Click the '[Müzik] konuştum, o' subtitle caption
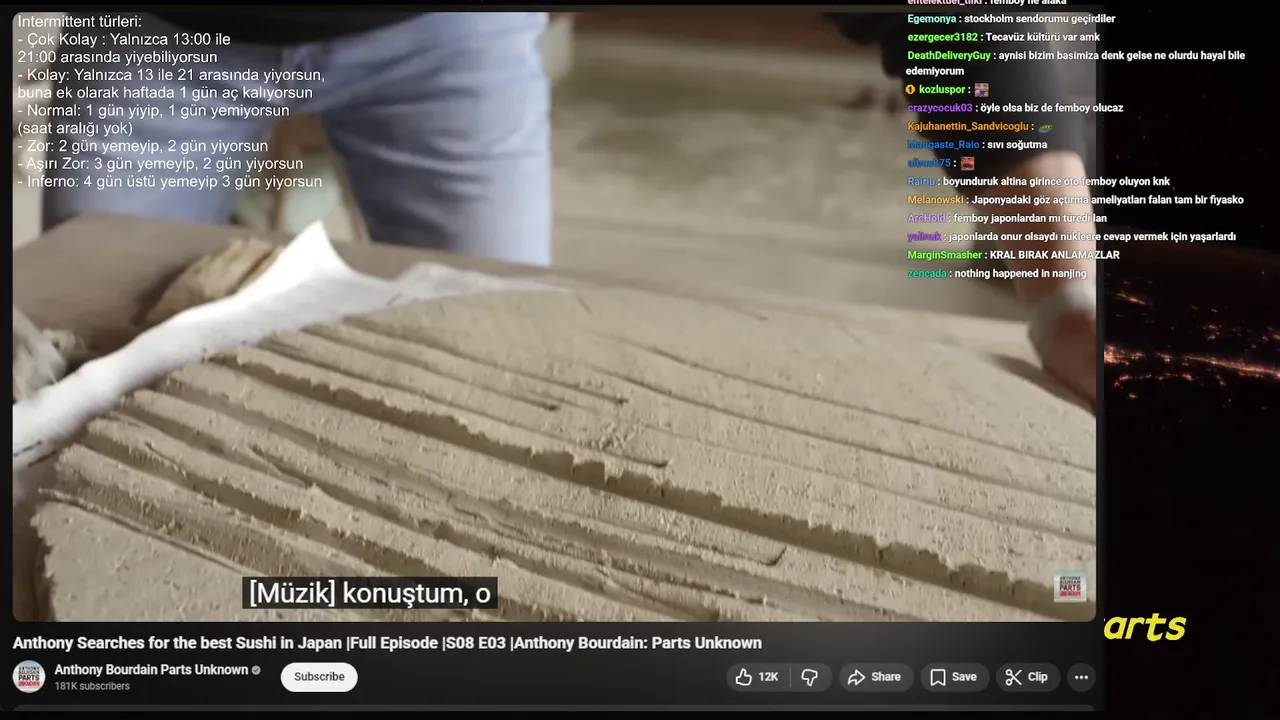This screenshot has width=1280, height=720. (x=370, y=593)
